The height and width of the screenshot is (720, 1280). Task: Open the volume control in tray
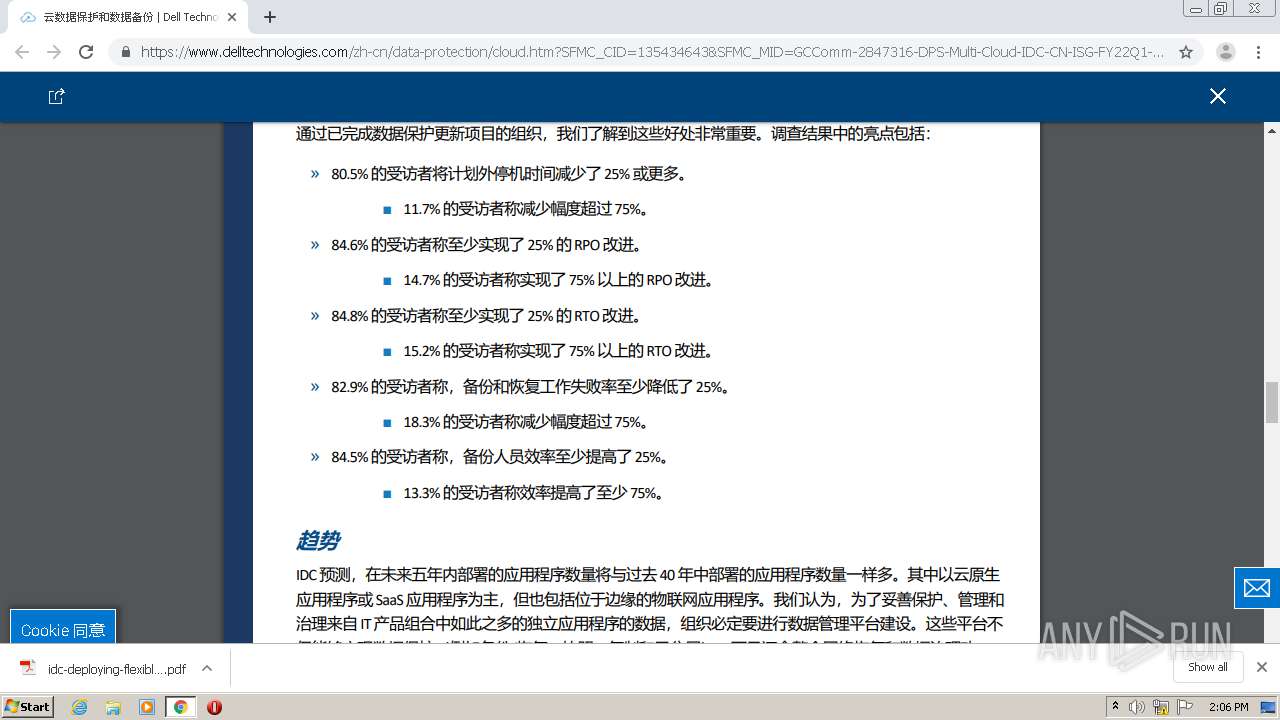pyautogui.click(x=1137, y=707)
